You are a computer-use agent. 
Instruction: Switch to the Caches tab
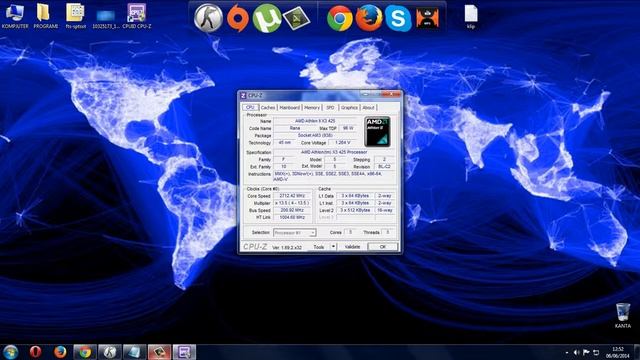tap(268, 107)
